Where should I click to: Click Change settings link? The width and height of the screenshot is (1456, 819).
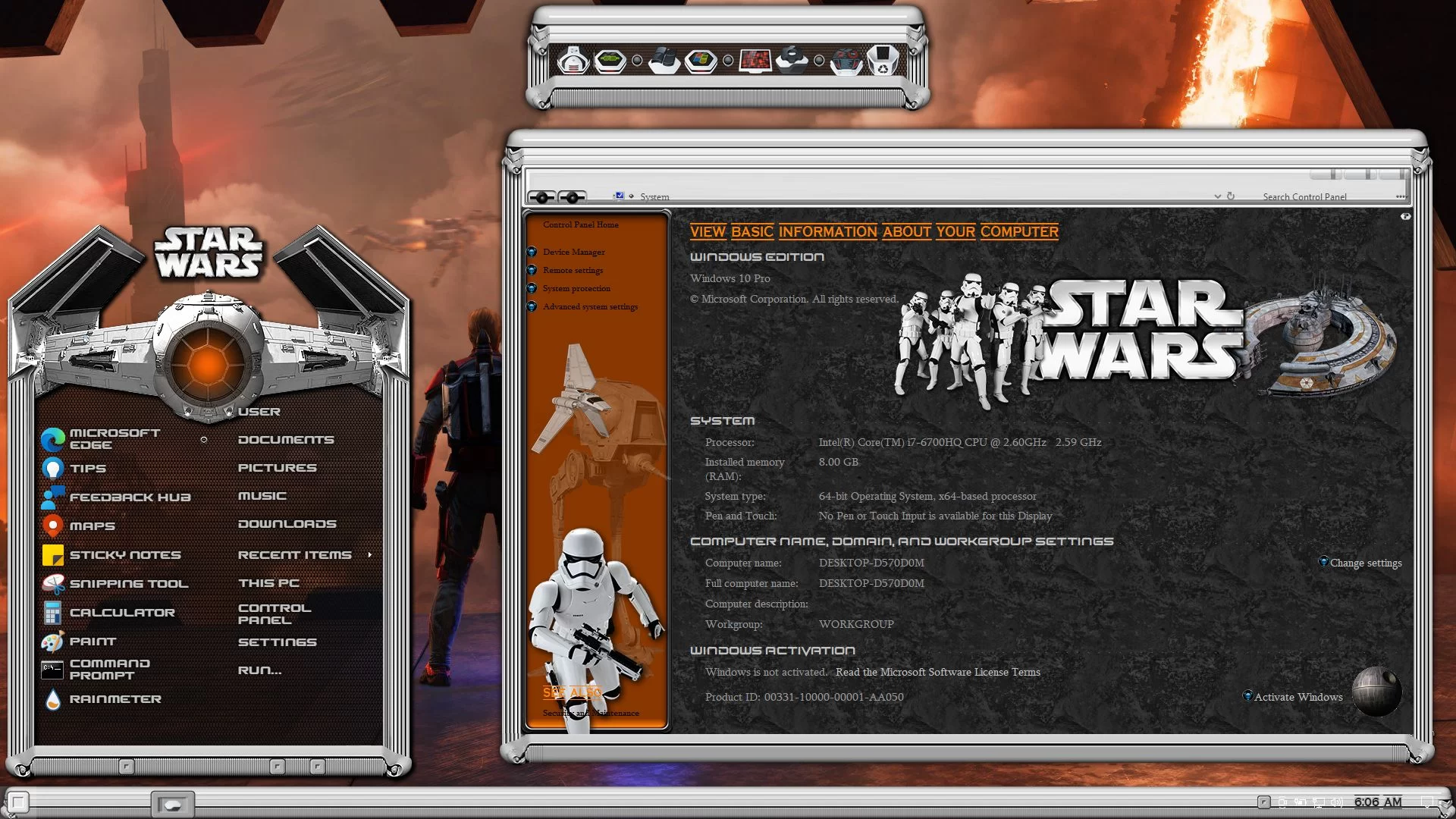tap(1365, 563)
